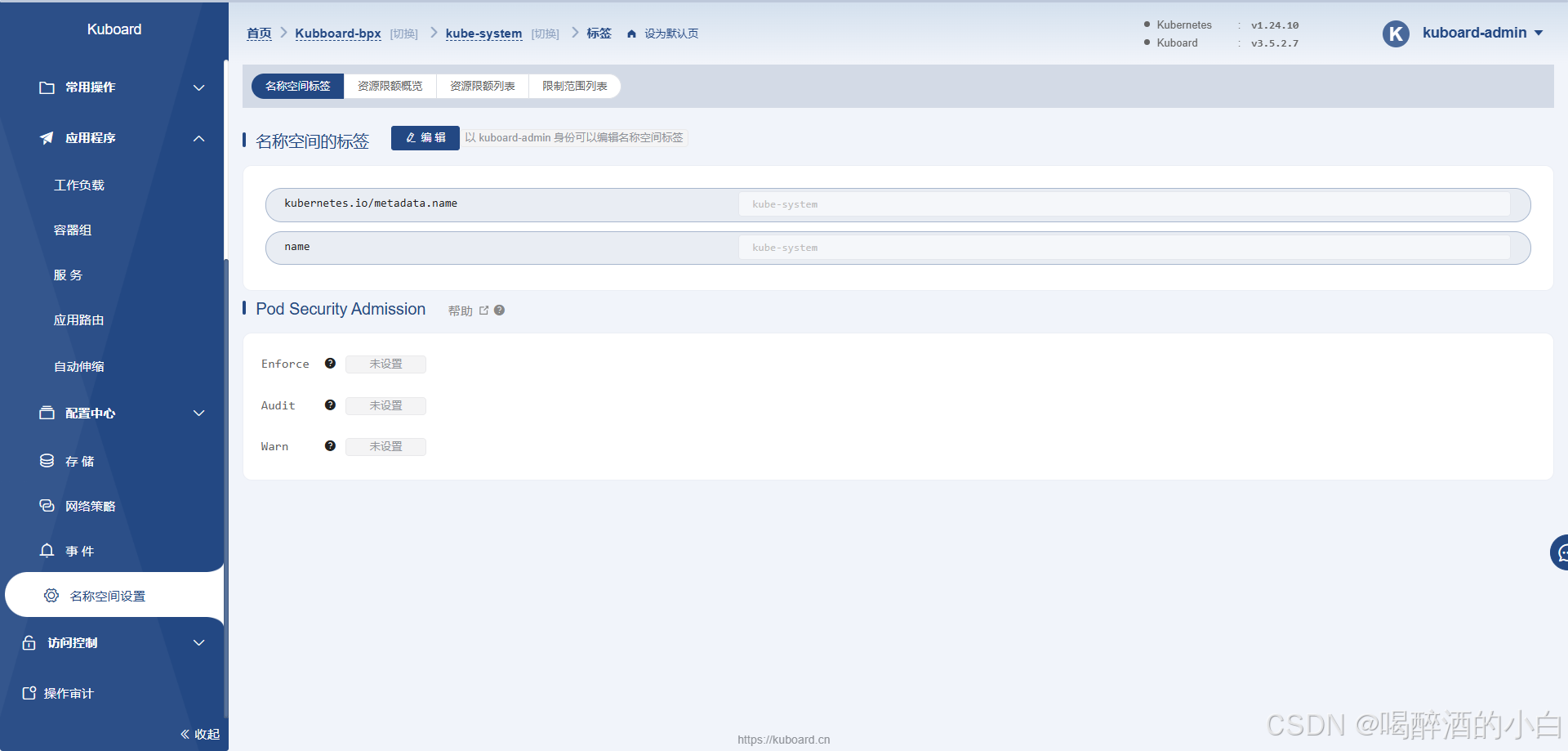Click the question mark icon beside Audit
This screenshot has width=1568, height=751.
(330, 405)
